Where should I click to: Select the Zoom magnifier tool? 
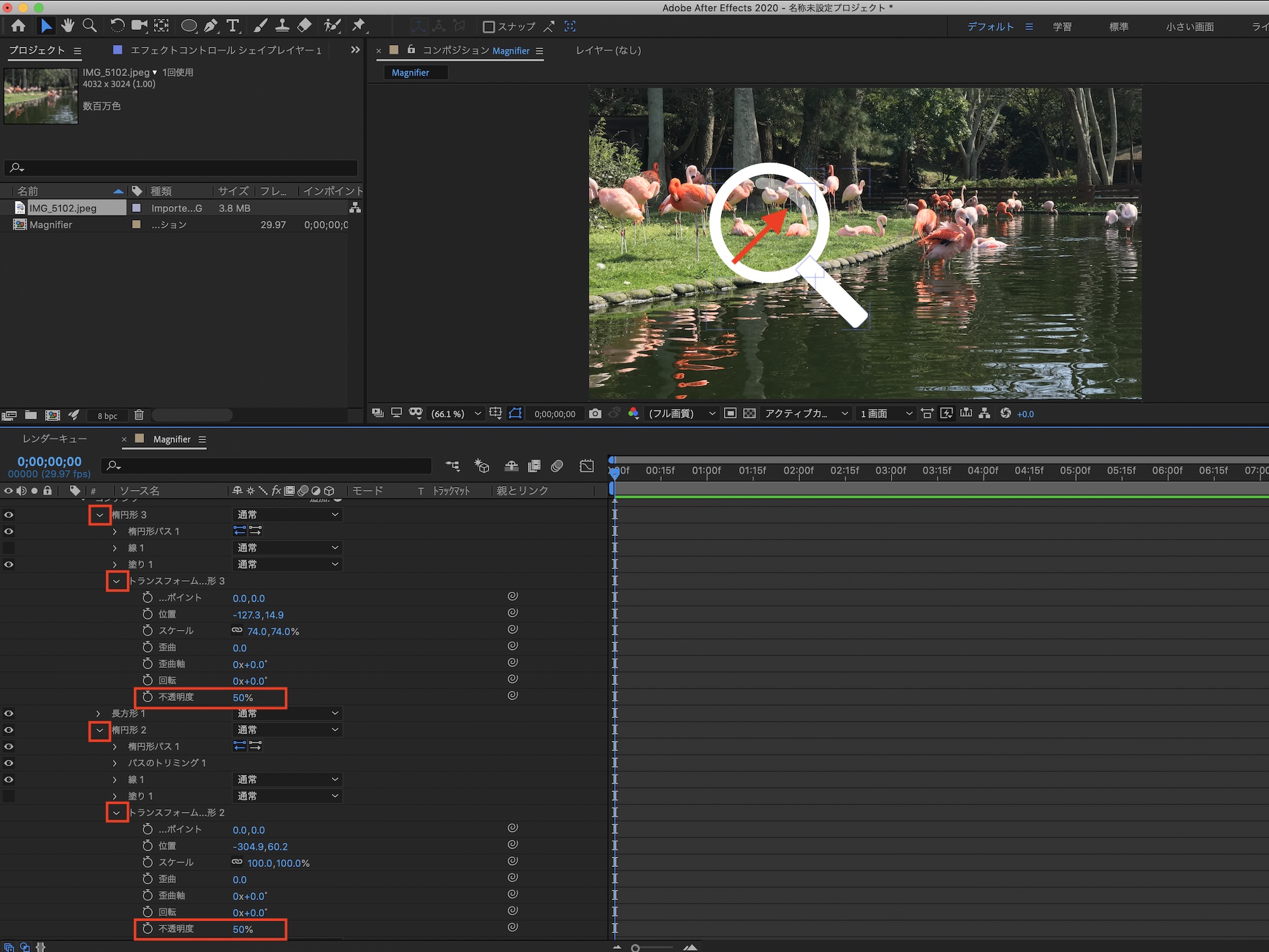click(89, 25)
